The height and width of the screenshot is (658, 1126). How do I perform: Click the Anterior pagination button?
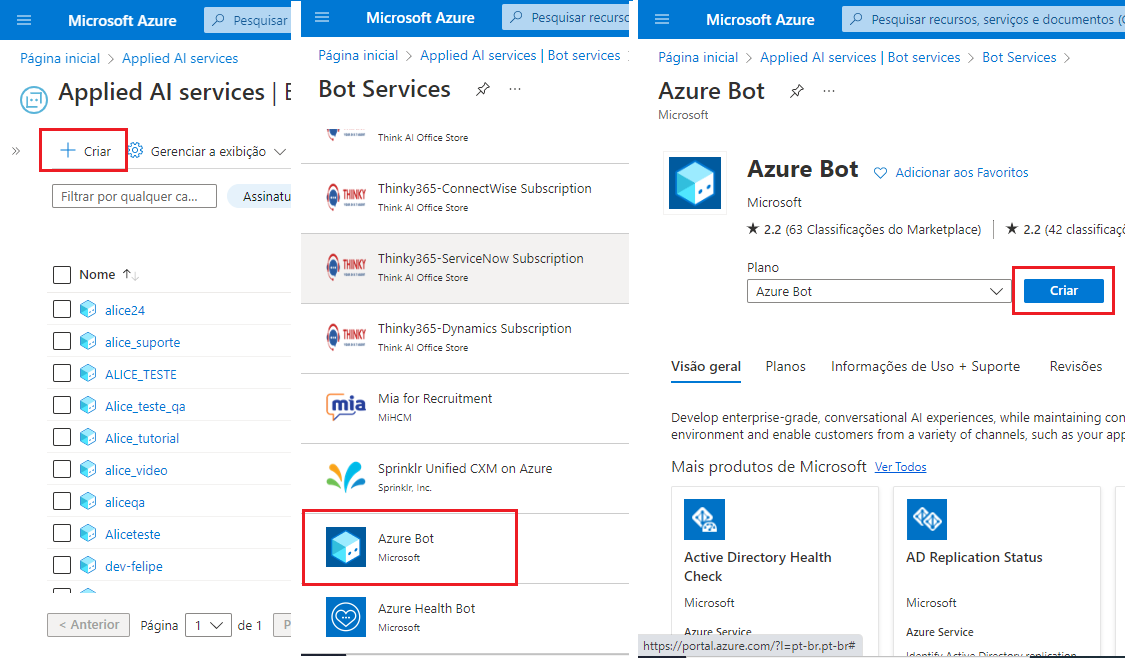(88, 625)
